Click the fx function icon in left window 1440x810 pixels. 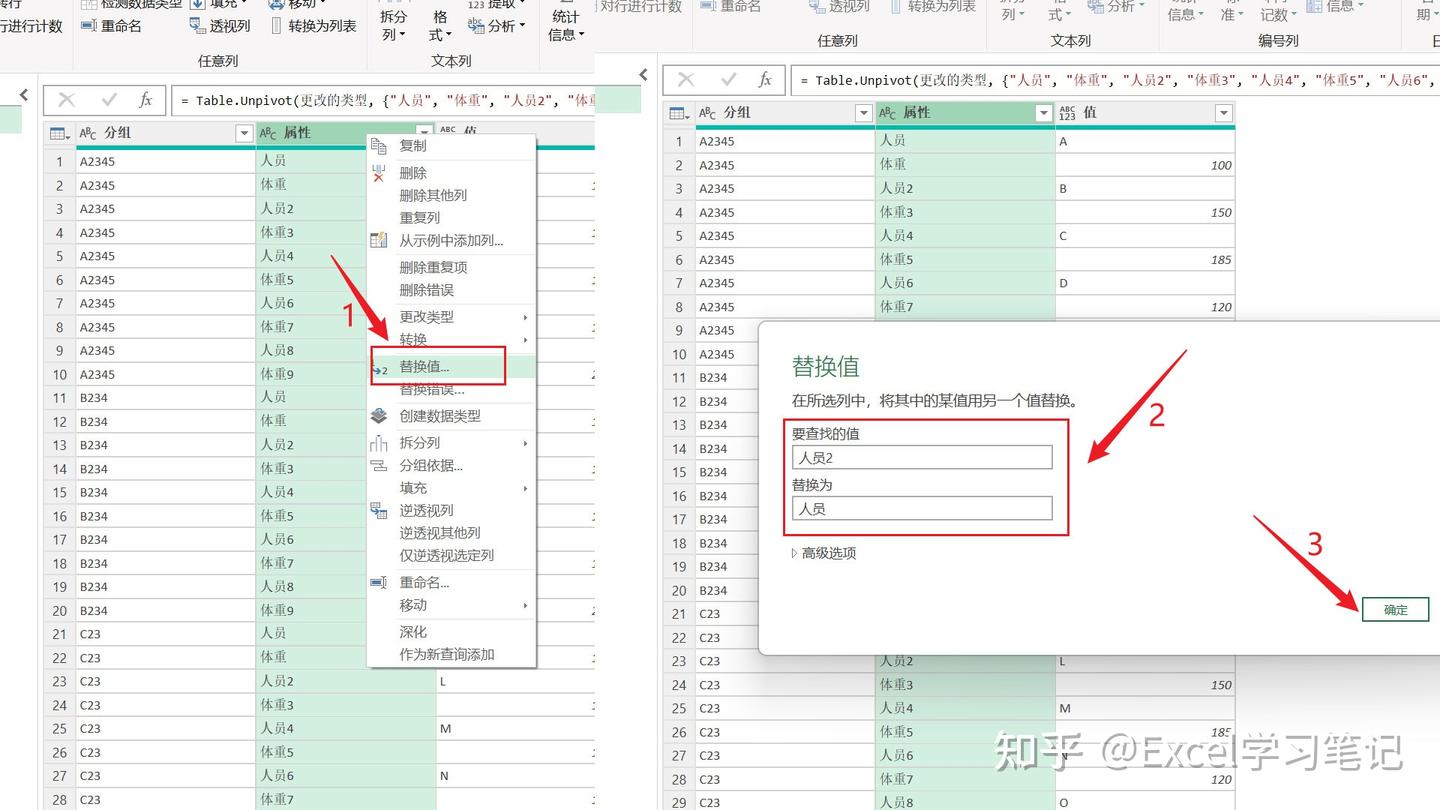146,100
